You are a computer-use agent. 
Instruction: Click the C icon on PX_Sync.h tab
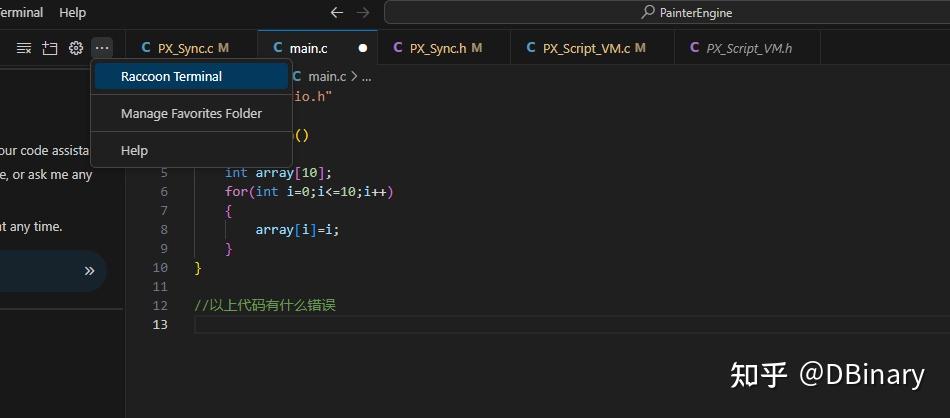pyautogui.click(x=397, y=48)
